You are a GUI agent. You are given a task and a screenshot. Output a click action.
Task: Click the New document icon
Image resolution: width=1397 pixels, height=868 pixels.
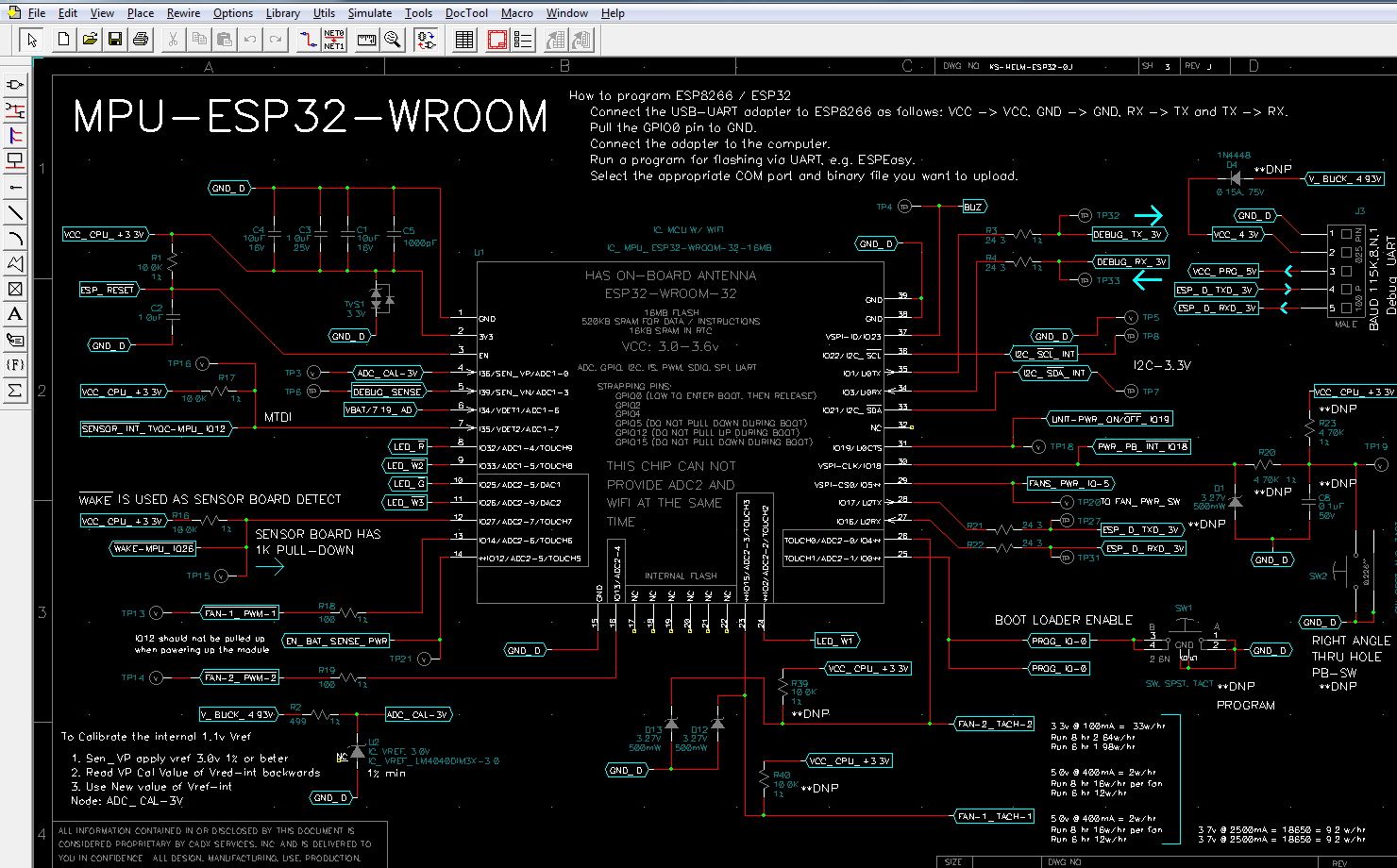tap(63, 40)
